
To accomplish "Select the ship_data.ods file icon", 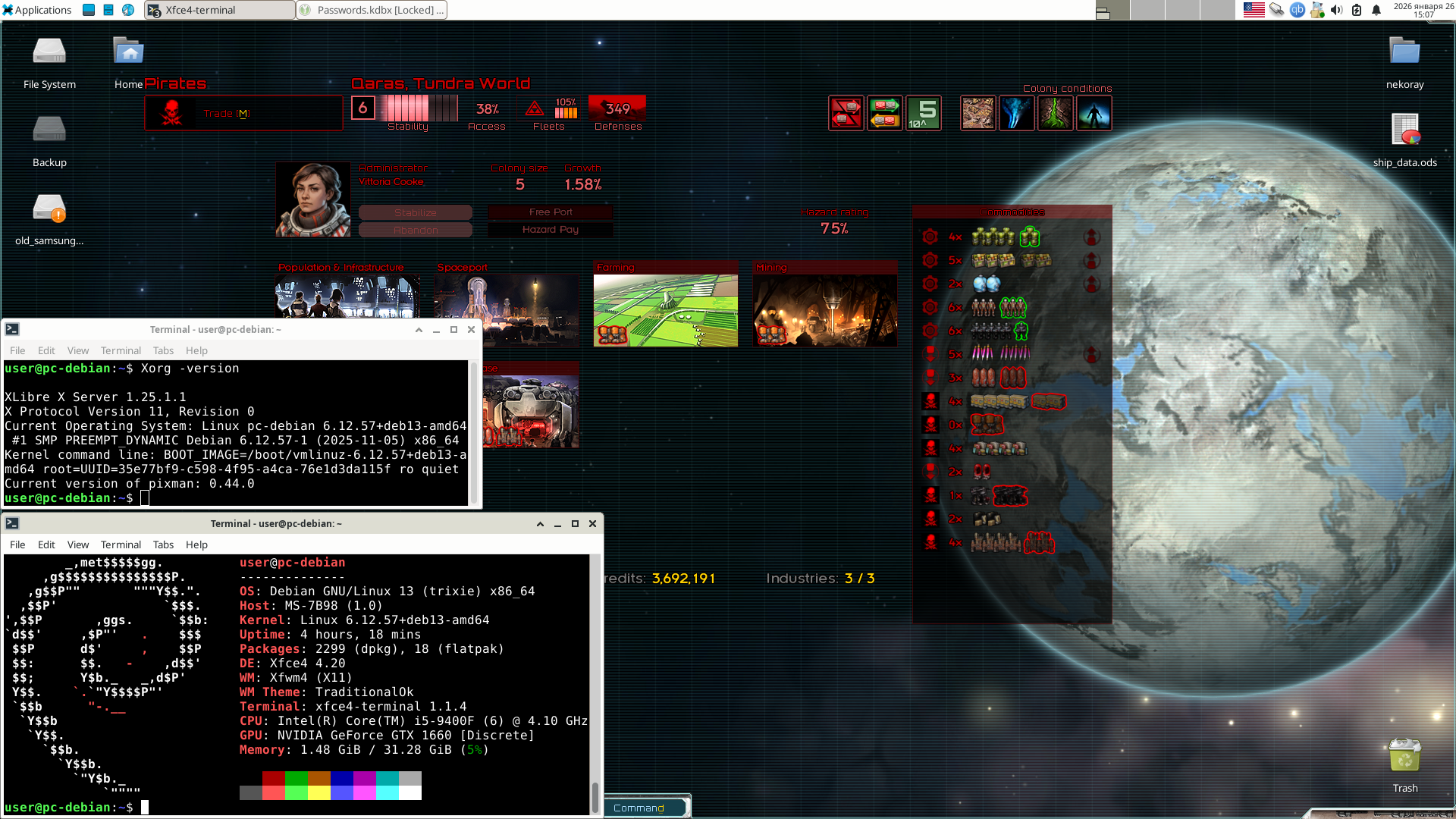I will click(1404, 141).
